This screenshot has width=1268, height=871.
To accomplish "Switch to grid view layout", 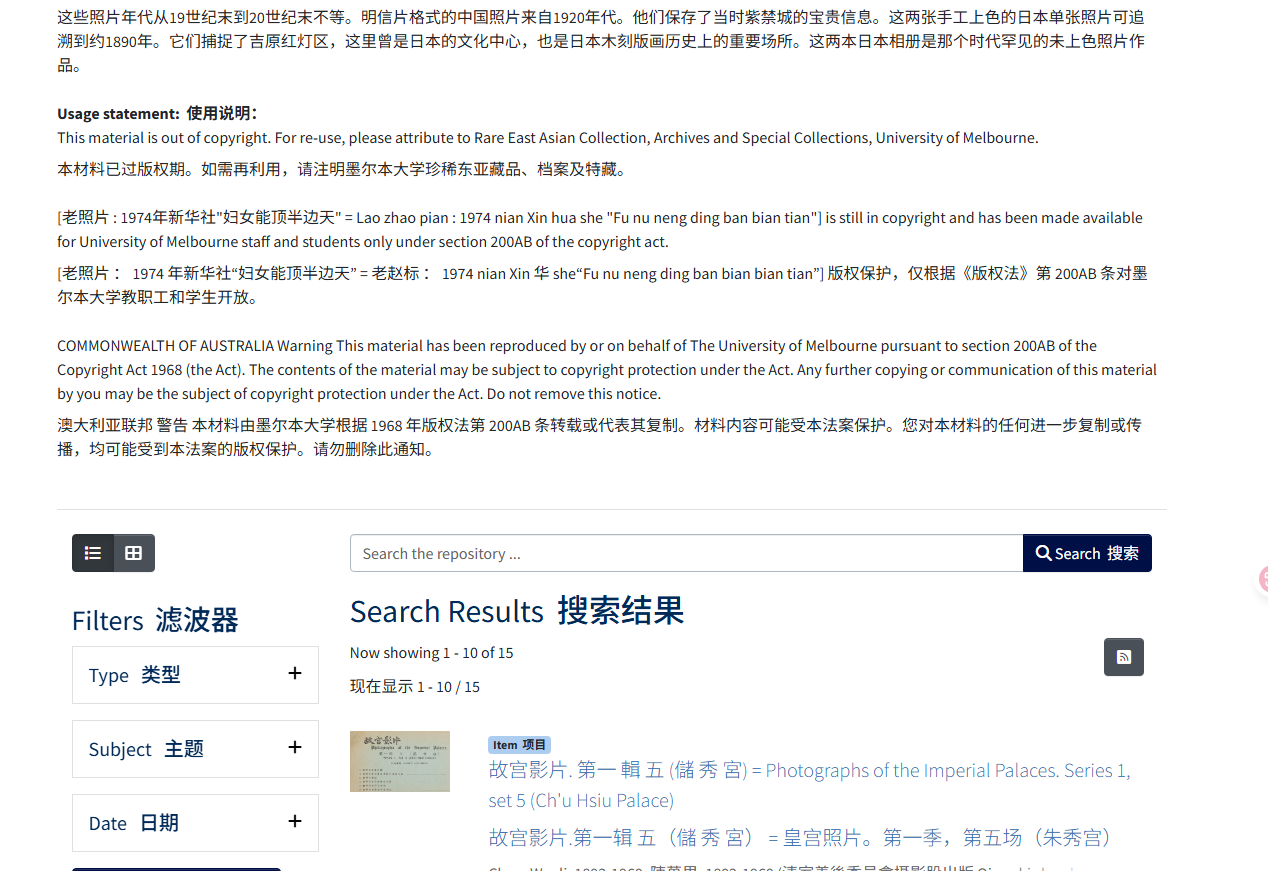I will (x=134, y=553).
